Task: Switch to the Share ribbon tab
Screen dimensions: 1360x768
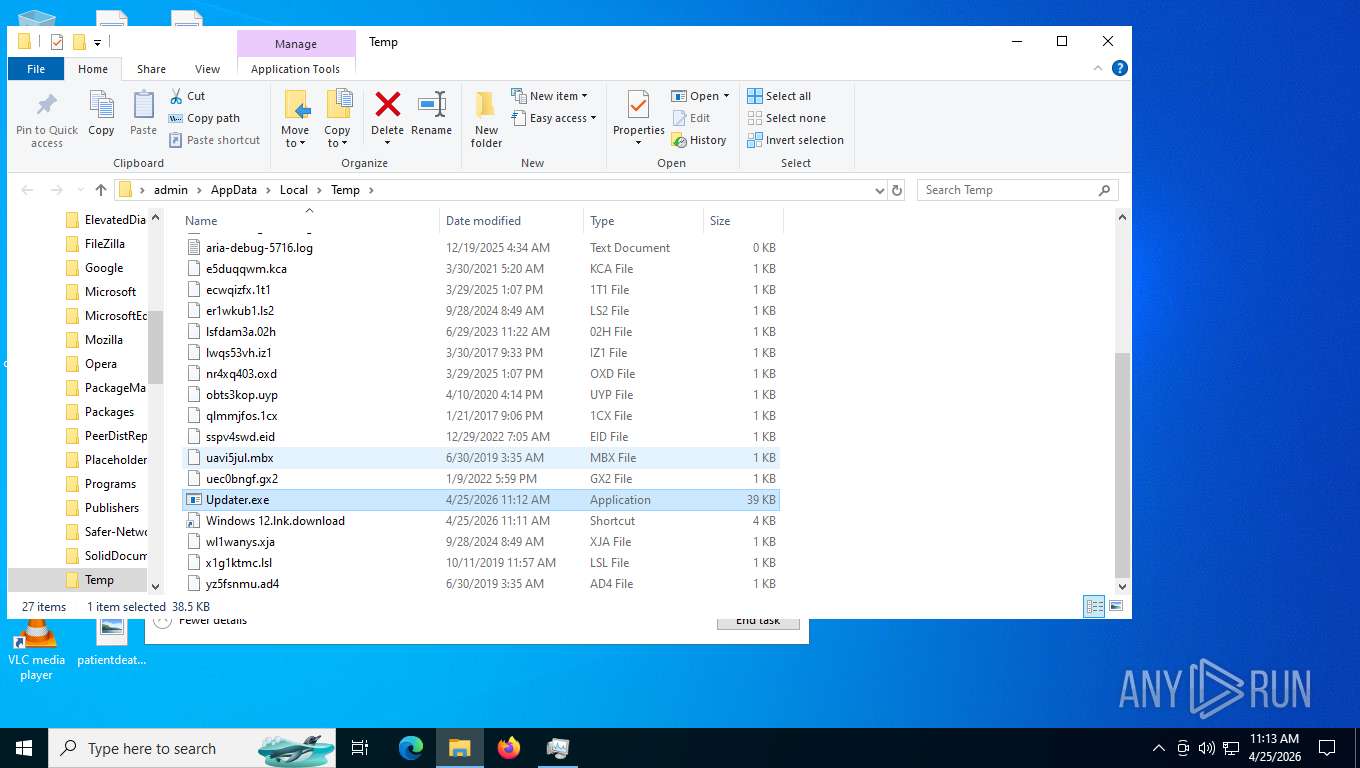Action: point(152,69)
